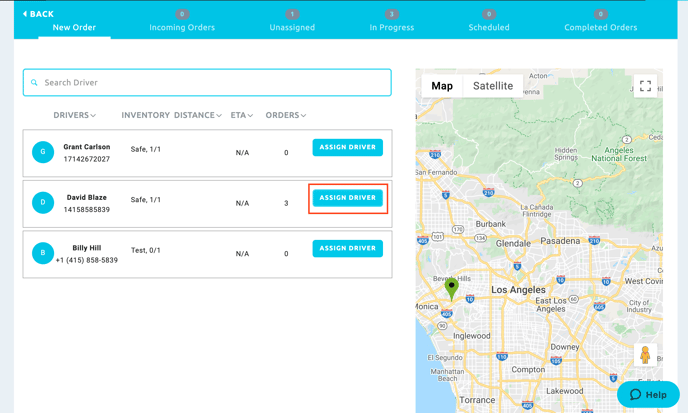Assign driver Billy Hill

point(348,248)
